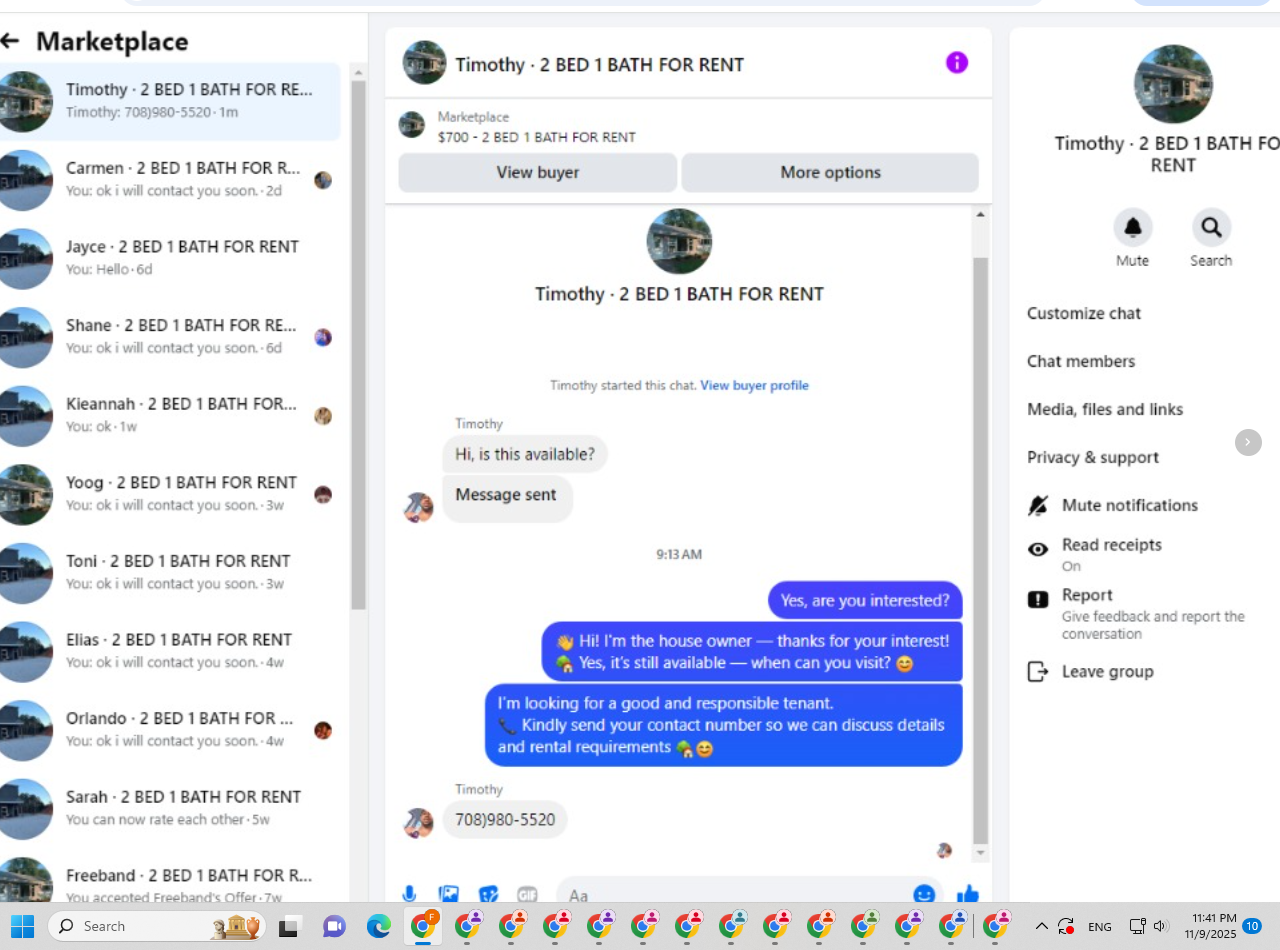The image size is (1280, 950).
Task: Open the Jayce conversation
Action: tap(170, 258)
